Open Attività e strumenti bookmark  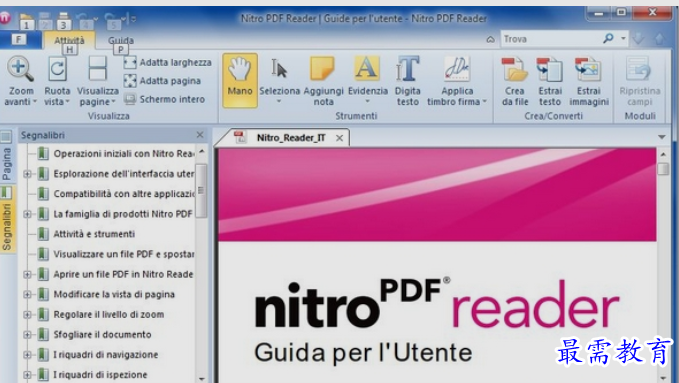click(x=94, y=234)
